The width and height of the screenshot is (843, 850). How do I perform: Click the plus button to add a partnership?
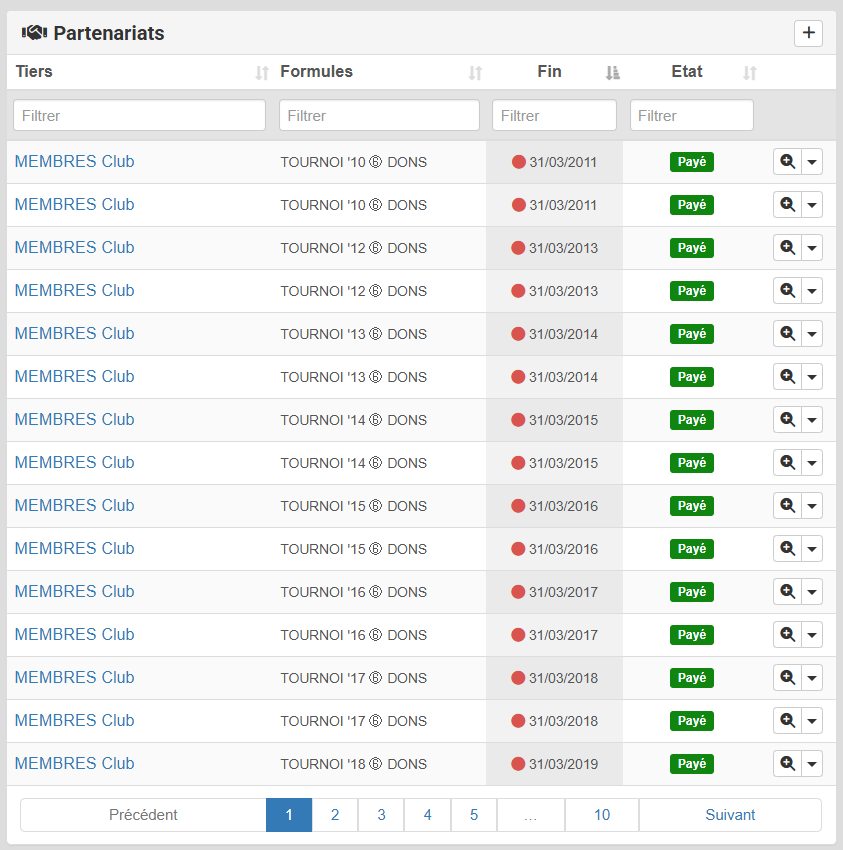(808, 33)
